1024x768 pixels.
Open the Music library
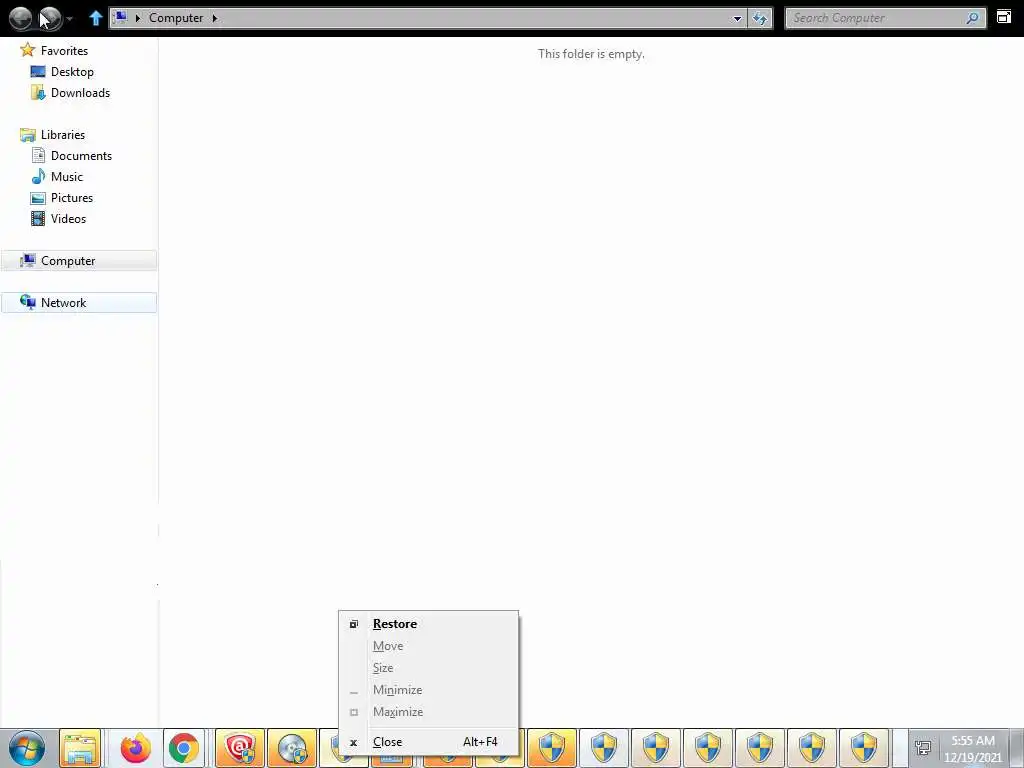[x=67, y=176]
